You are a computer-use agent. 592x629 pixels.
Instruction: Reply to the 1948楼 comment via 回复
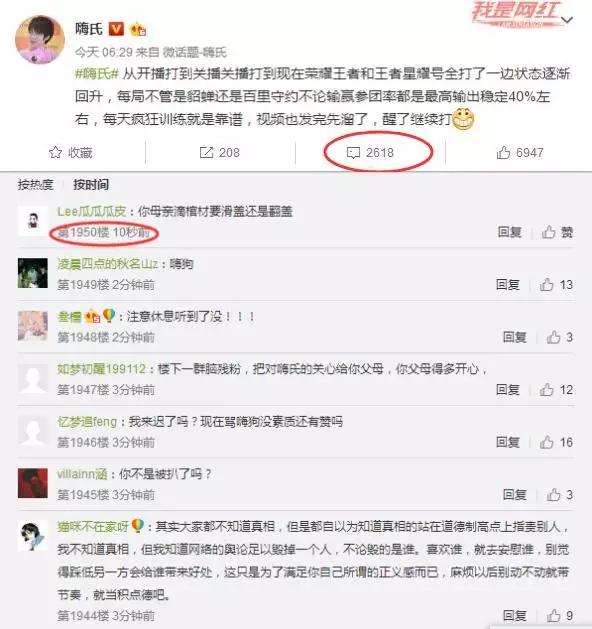515,337
